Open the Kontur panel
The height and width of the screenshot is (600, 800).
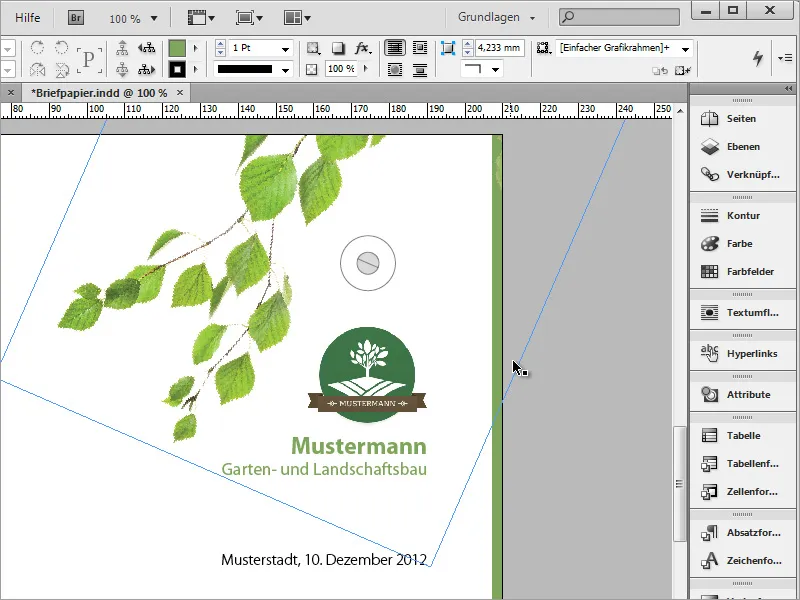pyautogui.click(x=742, y=216)
